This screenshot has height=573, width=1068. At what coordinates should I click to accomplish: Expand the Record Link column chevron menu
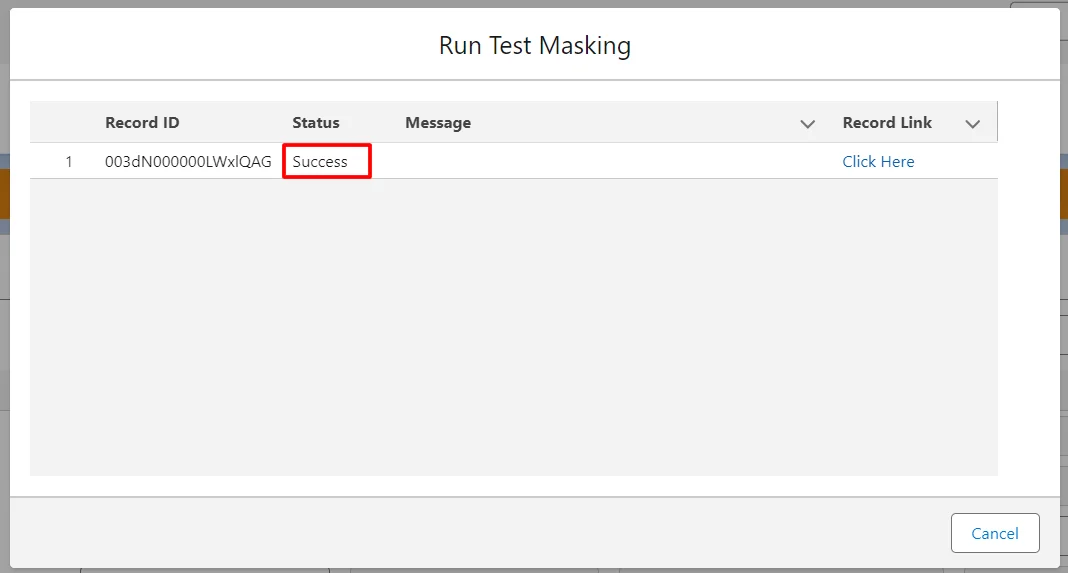point(972,124)
